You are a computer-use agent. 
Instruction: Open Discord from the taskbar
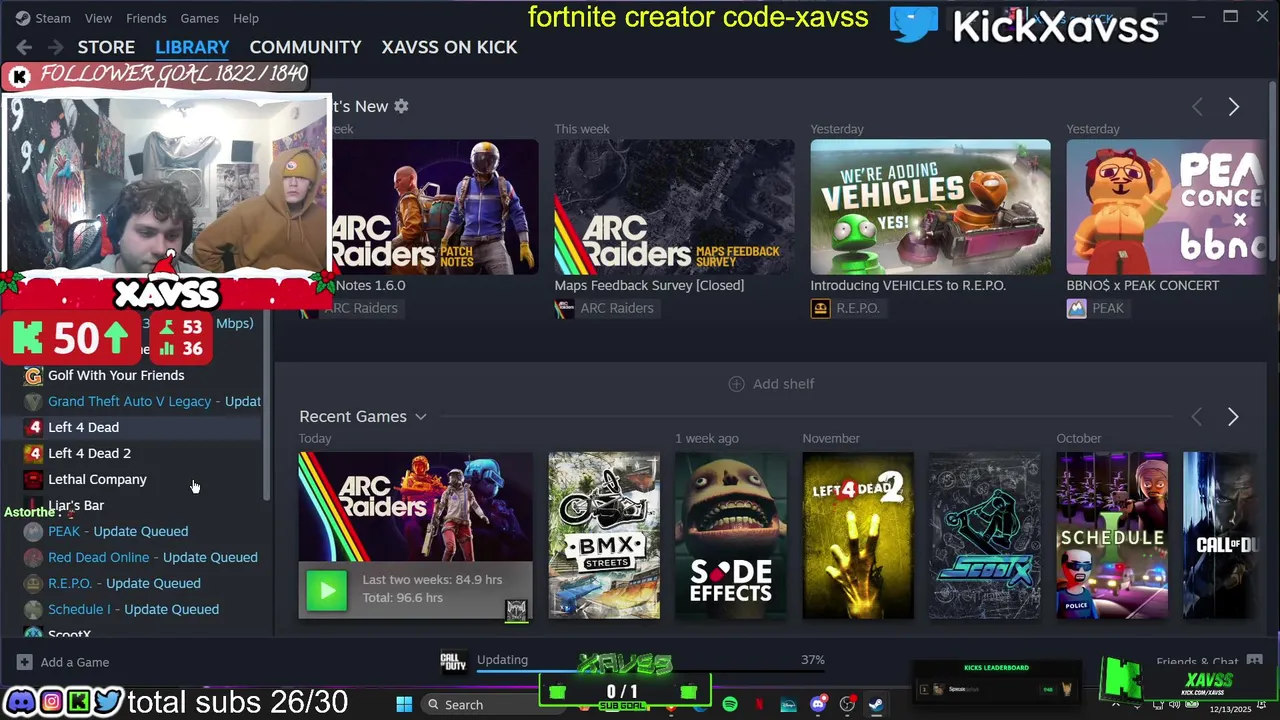[818, 704]
